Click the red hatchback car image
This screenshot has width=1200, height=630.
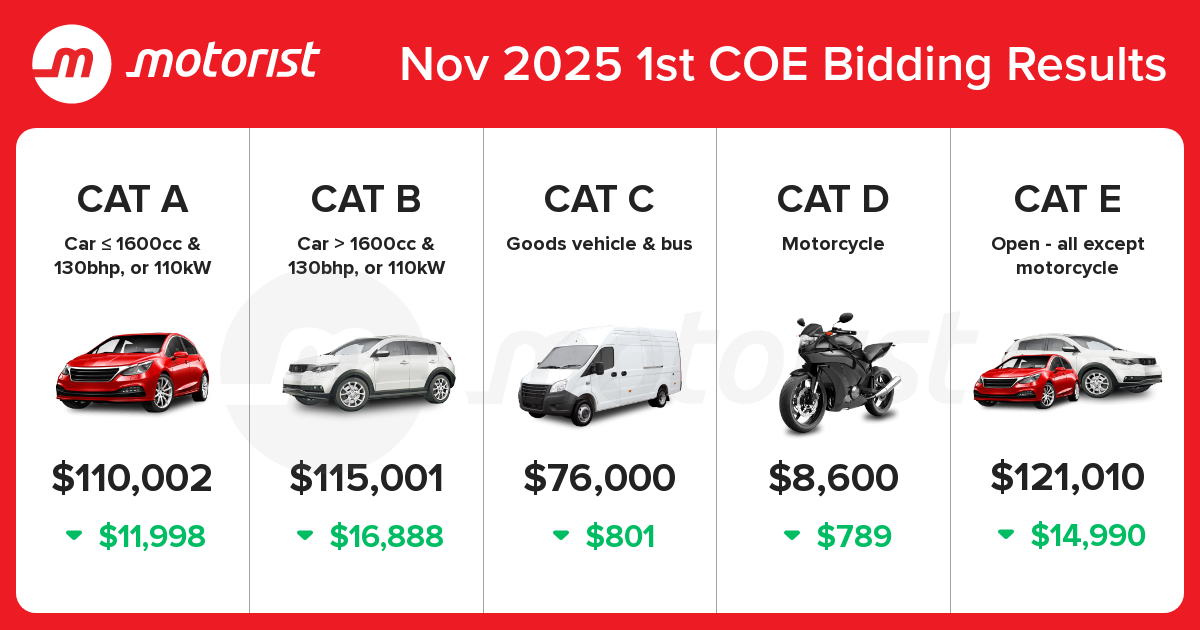click(x=133, y=370)
